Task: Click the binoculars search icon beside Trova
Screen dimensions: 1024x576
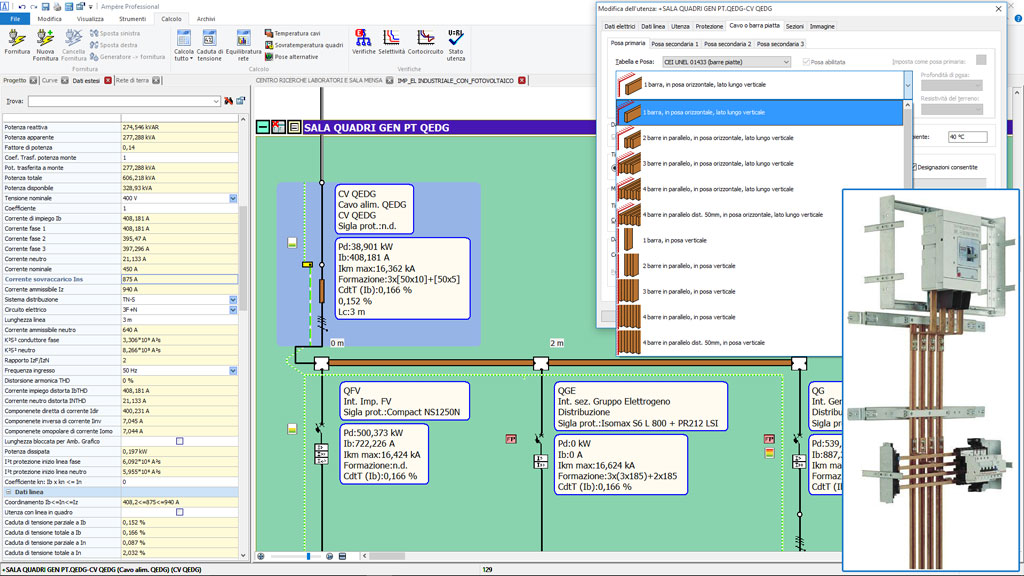Action: click(x=229, y=101)
